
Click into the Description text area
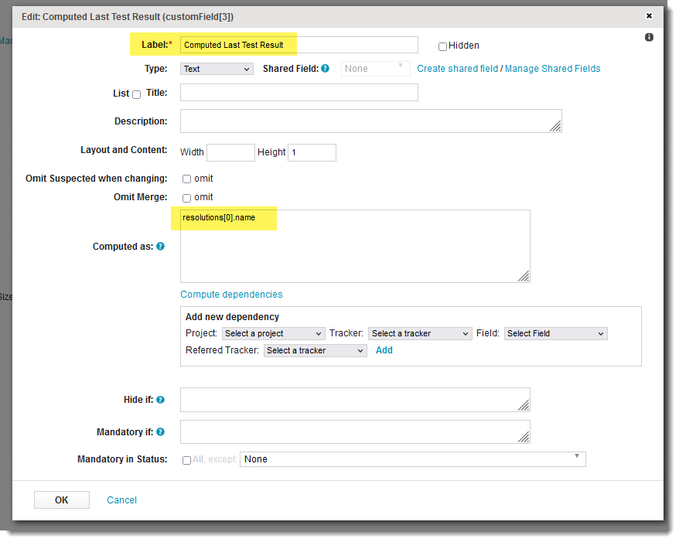(370, 121)
